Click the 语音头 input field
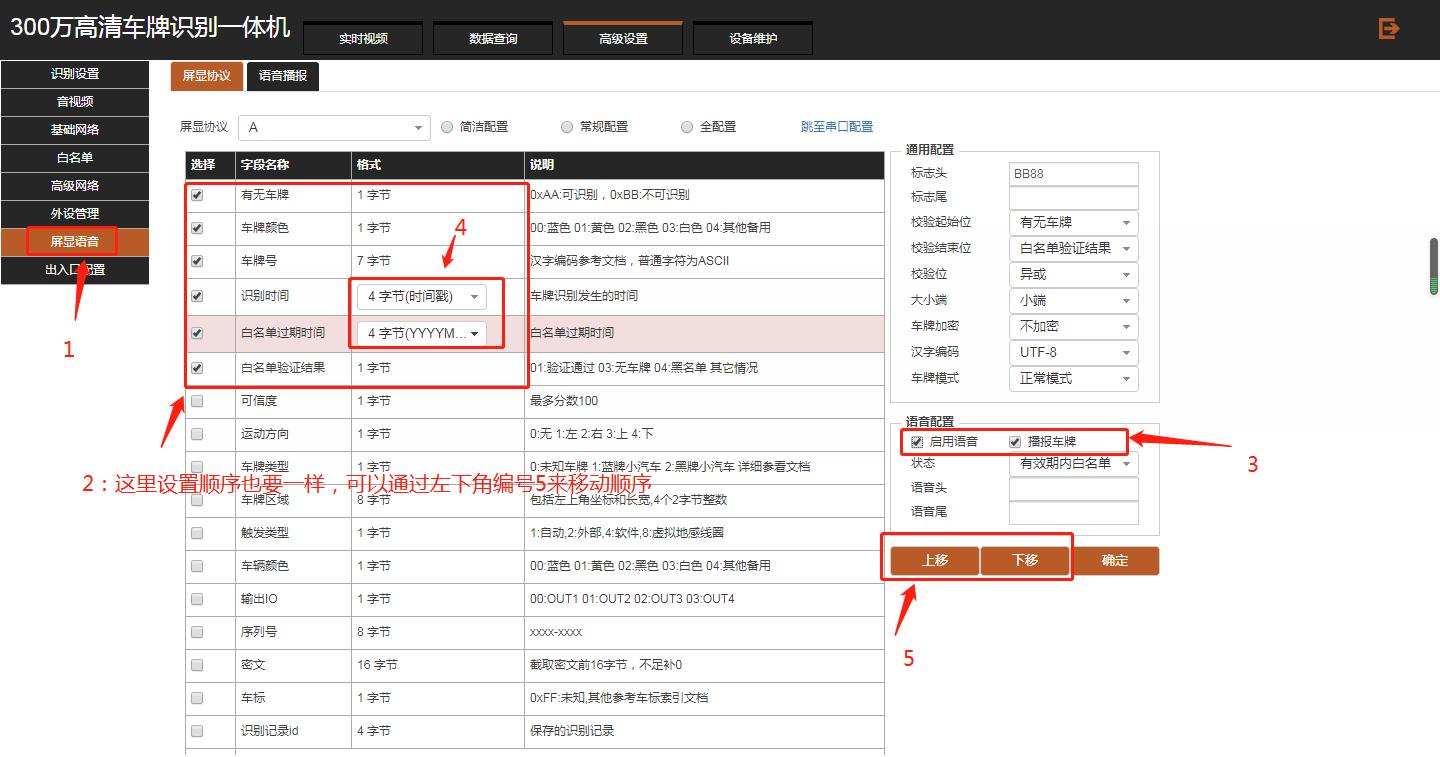The image size is (1440, 757). tap(1074, 489)
